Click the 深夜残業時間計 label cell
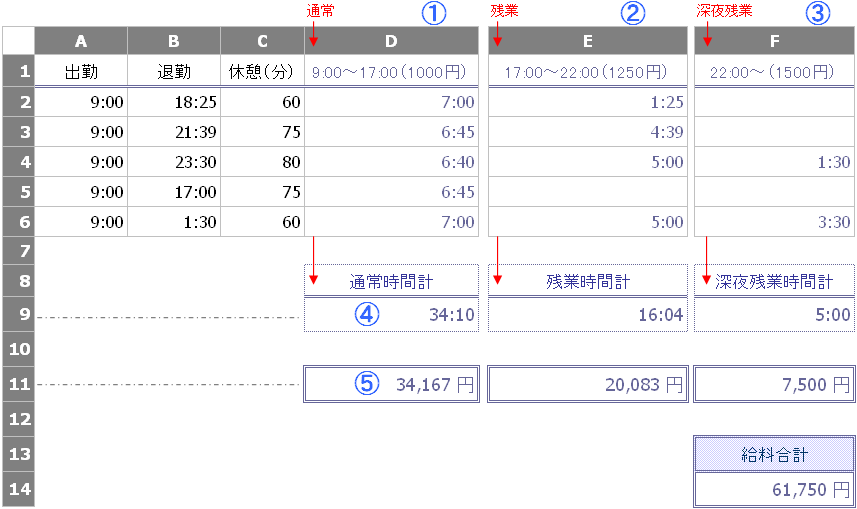The height and width of the screenshot is (509, 857). [774, 281]
